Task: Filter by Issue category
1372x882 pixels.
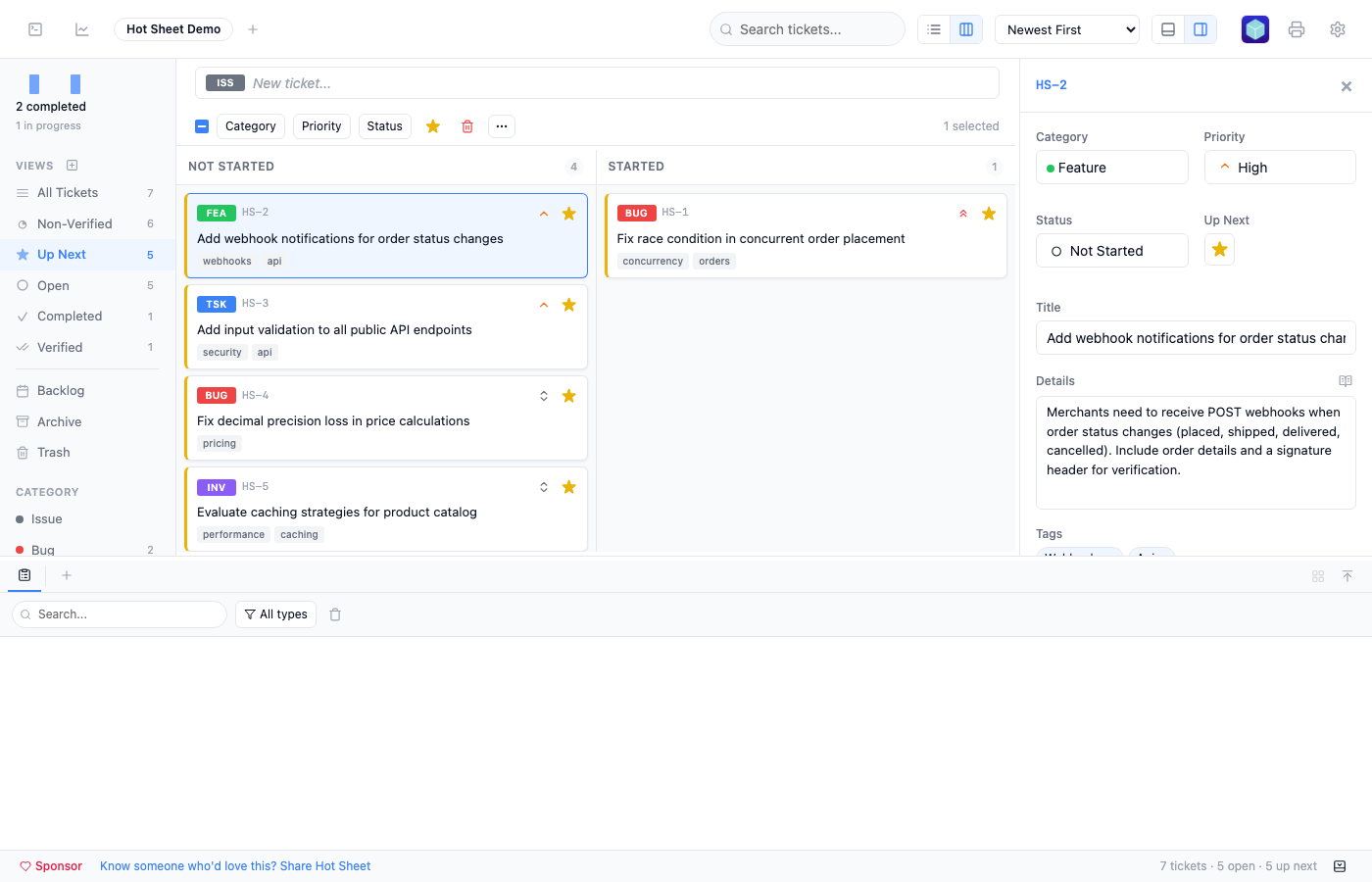Action: [x=87, y=519]
